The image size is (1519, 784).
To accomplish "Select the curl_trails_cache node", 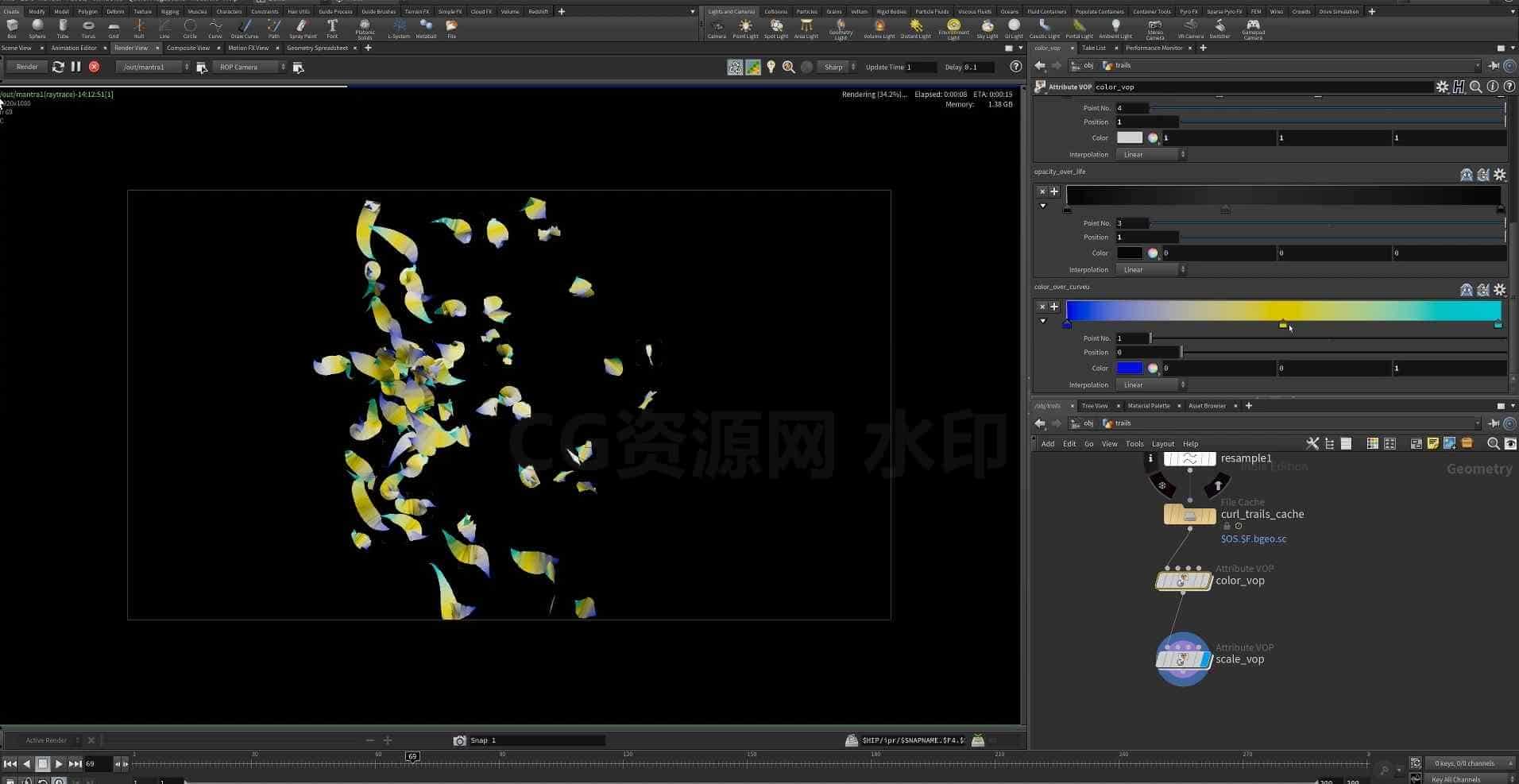I will (x=1189, y=515).
